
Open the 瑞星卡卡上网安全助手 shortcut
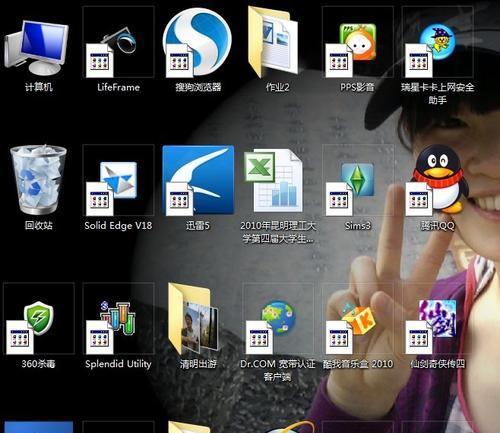coord(438,42)
